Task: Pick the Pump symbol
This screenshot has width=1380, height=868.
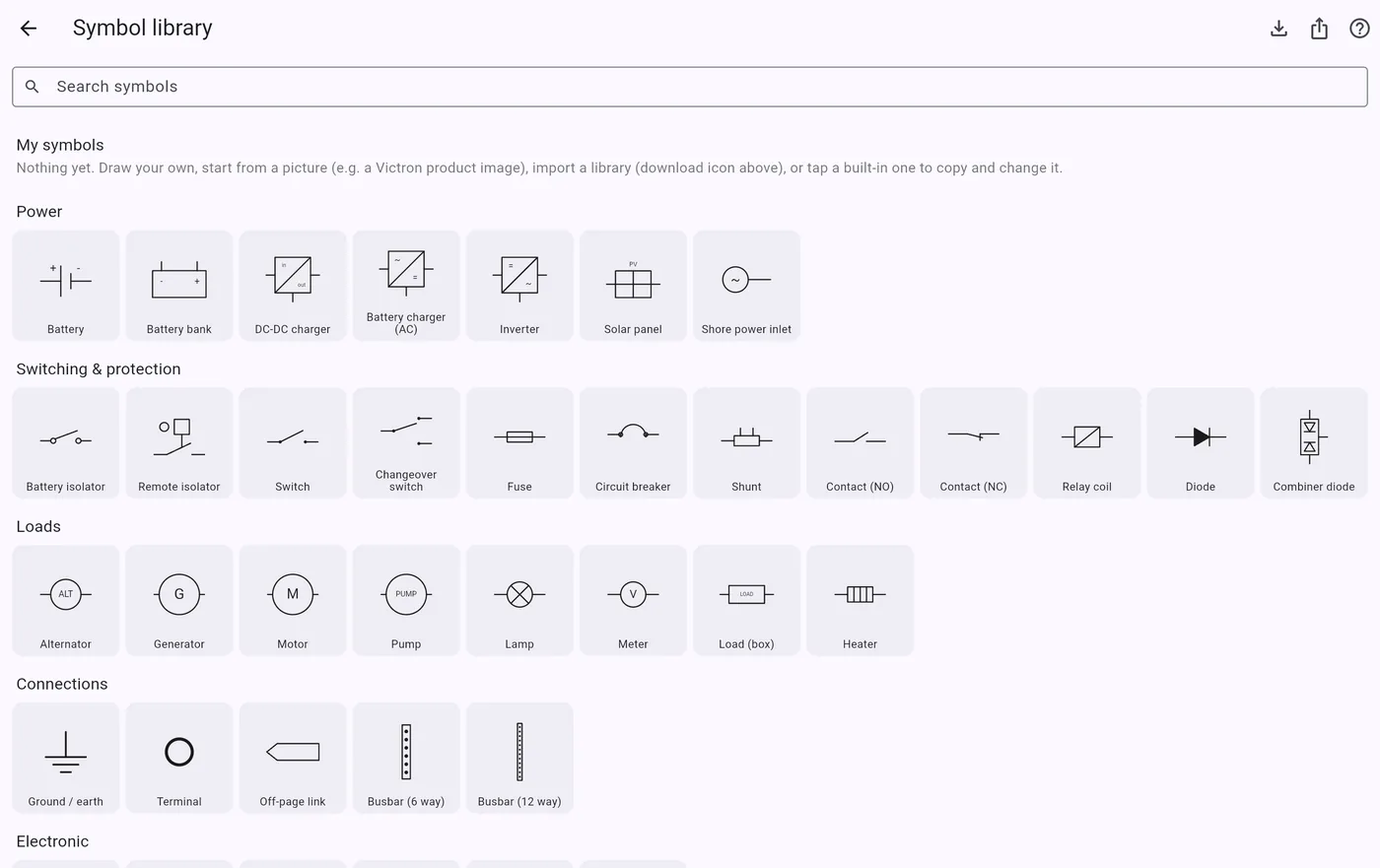Action: (x=406, y=601)
